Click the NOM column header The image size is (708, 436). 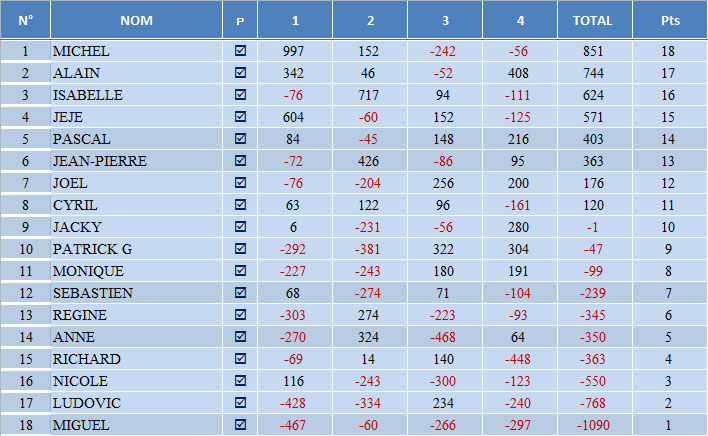(136, 20)
